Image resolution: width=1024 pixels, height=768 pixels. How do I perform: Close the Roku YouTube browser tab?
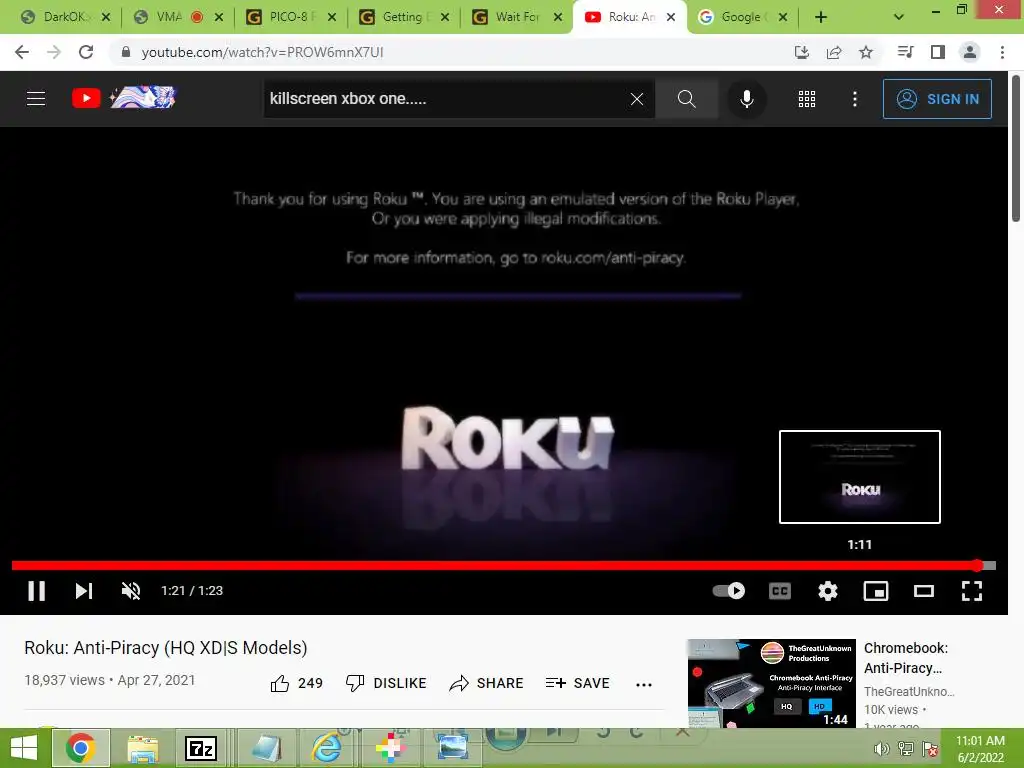click(x=671, y=17)
